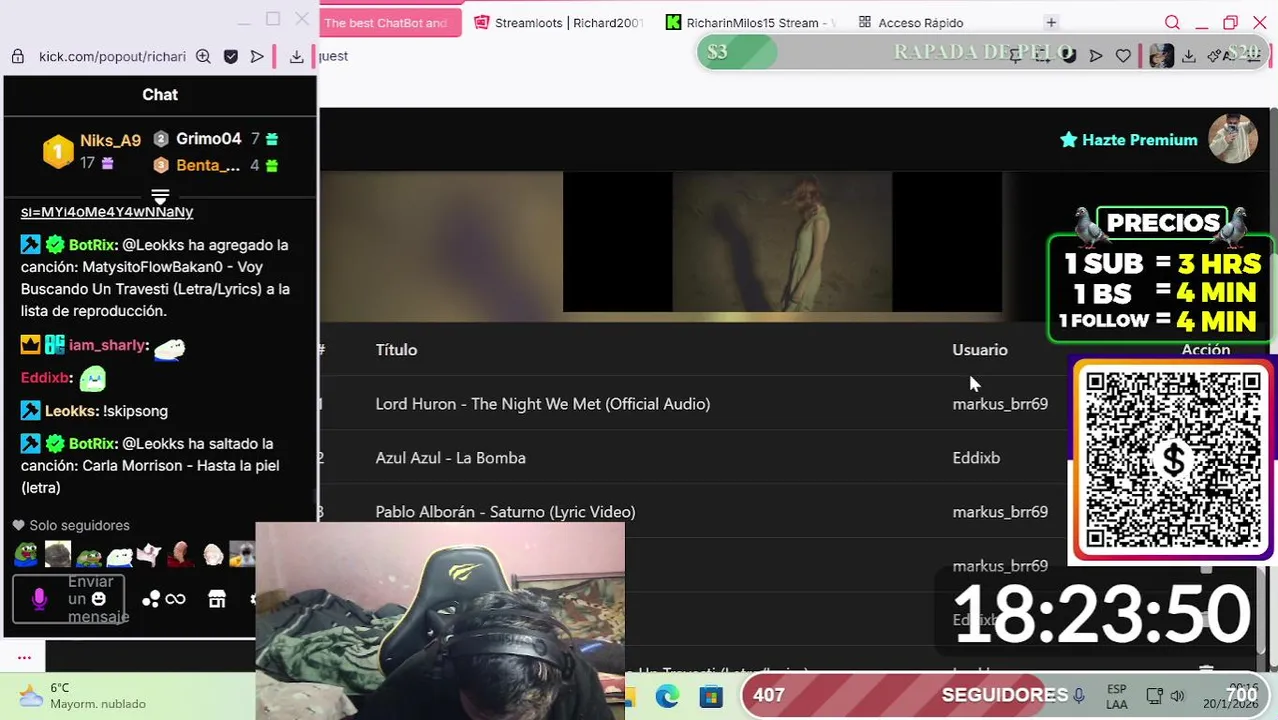Click the gold rank 1 badge next to Niks_A9
Screen dimensions: 1278x720
coord(58,151)
